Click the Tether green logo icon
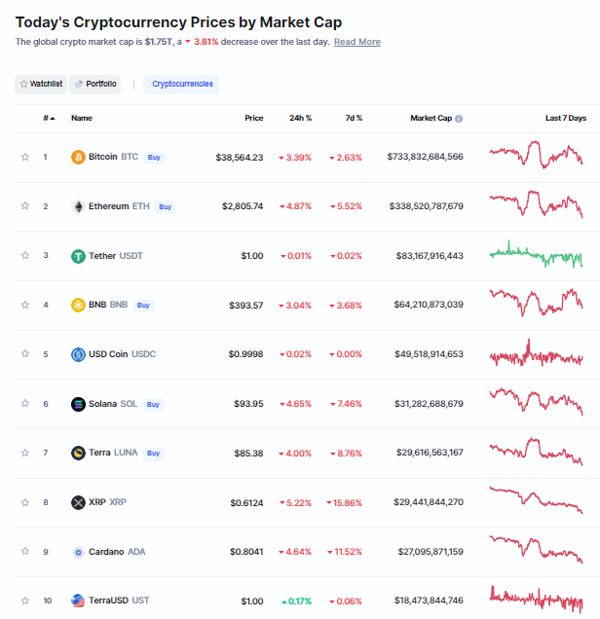The image size is (600, 619). tap(78, 256)
